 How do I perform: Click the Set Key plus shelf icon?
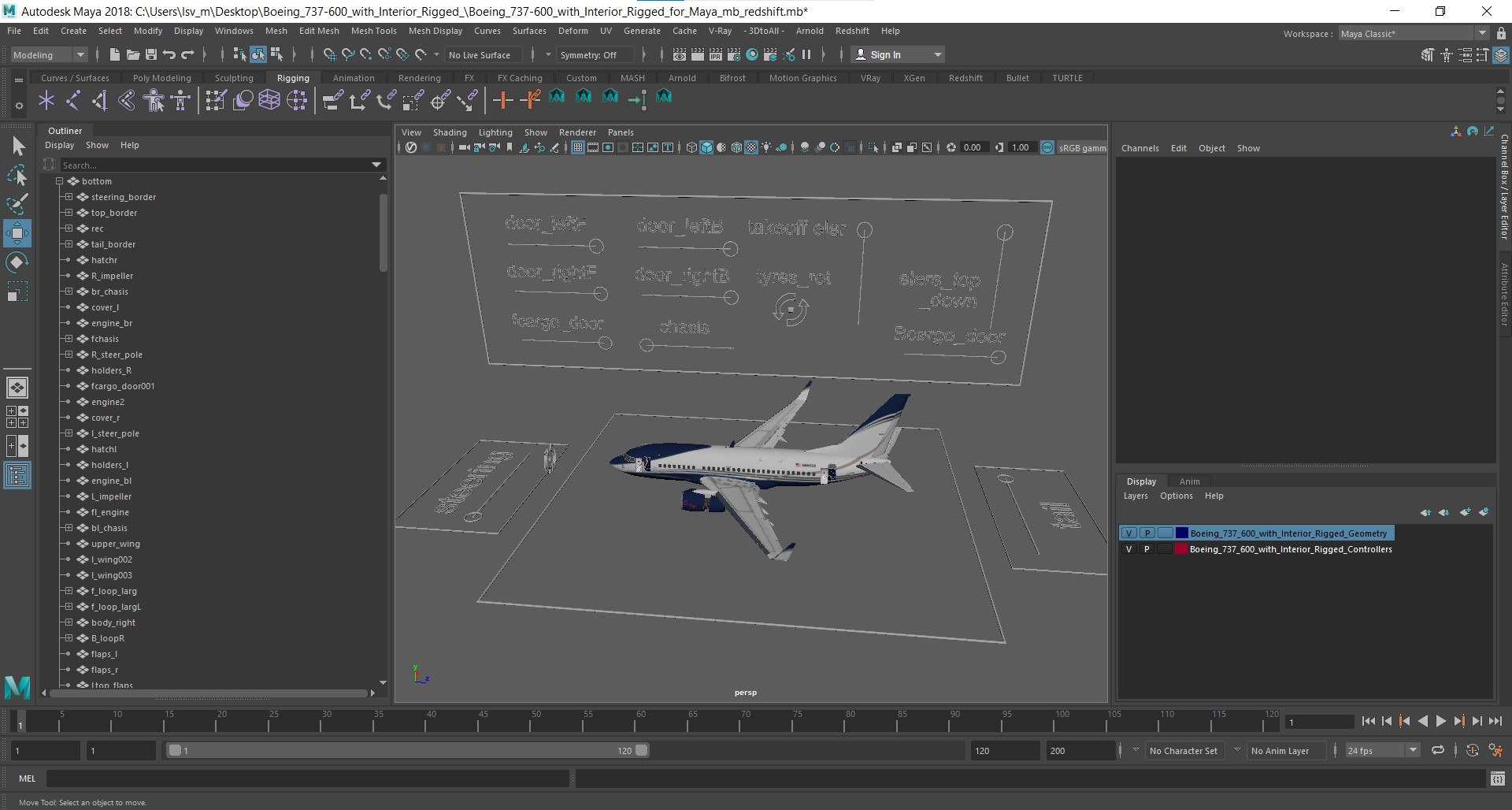[502, 100]
